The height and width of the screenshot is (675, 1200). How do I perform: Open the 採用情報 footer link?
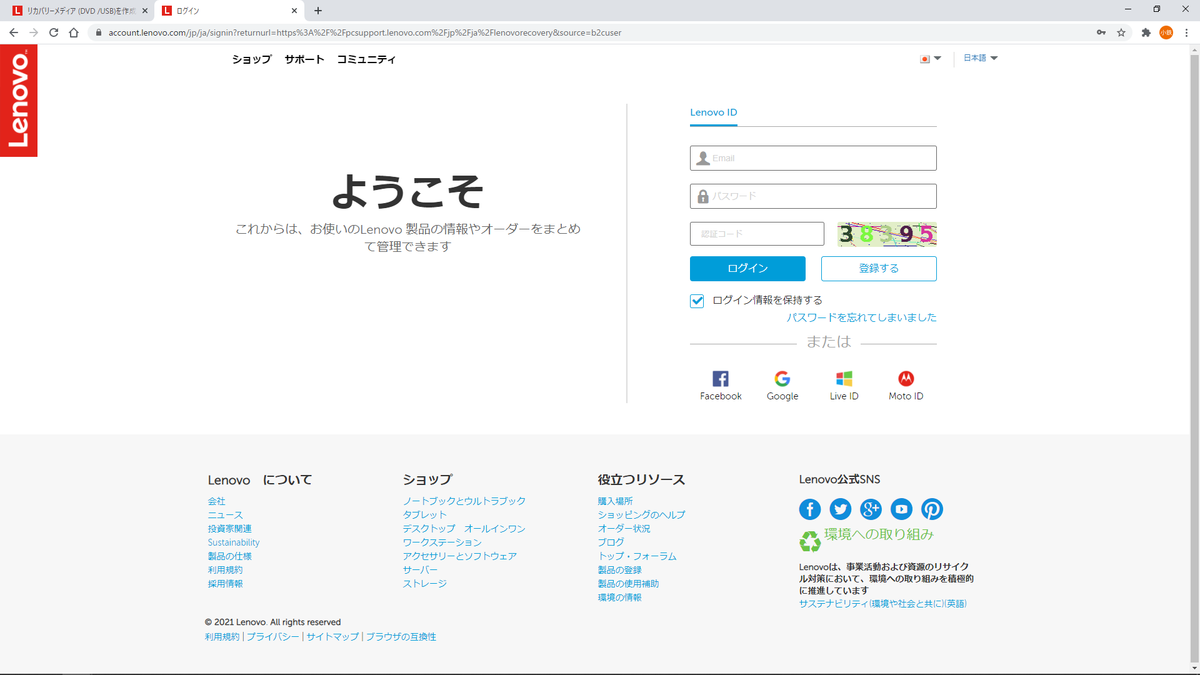[225, 583]
